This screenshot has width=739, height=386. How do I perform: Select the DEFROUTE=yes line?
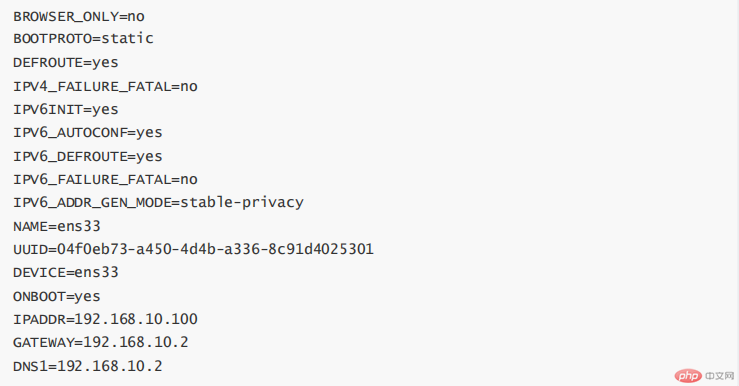(66, 63)
